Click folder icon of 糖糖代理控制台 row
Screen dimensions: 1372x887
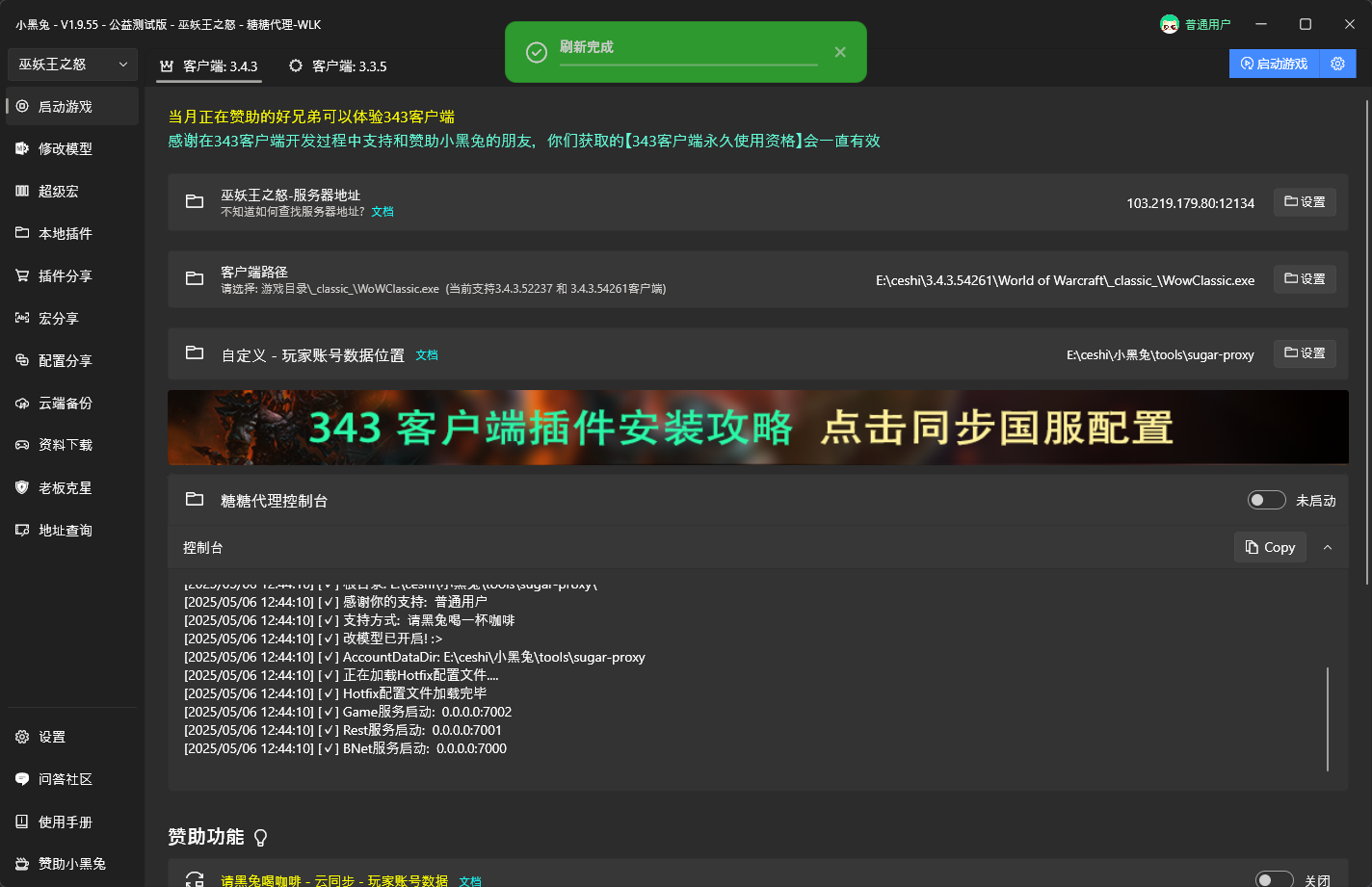[195, 499]
